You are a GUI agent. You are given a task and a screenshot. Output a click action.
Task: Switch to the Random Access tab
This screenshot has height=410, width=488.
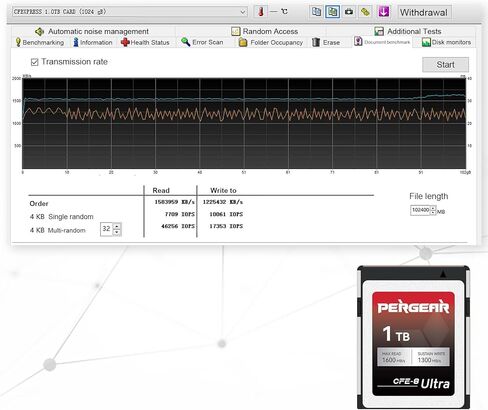264,31
